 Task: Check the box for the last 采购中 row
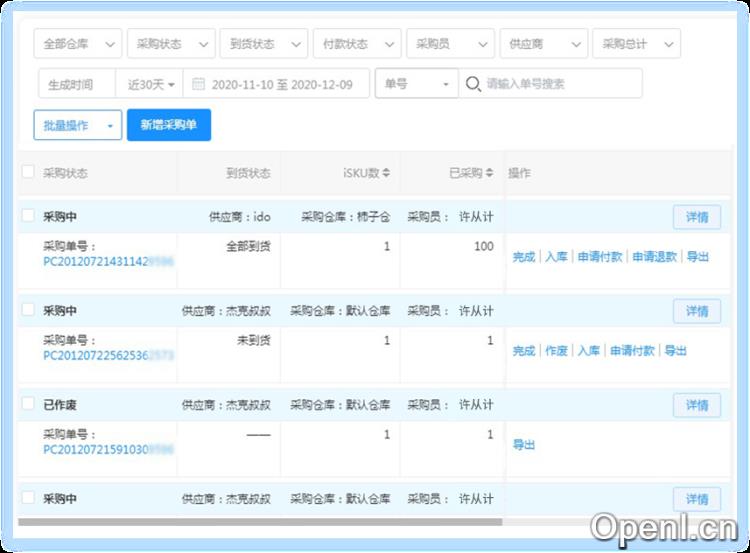point(28,498)
